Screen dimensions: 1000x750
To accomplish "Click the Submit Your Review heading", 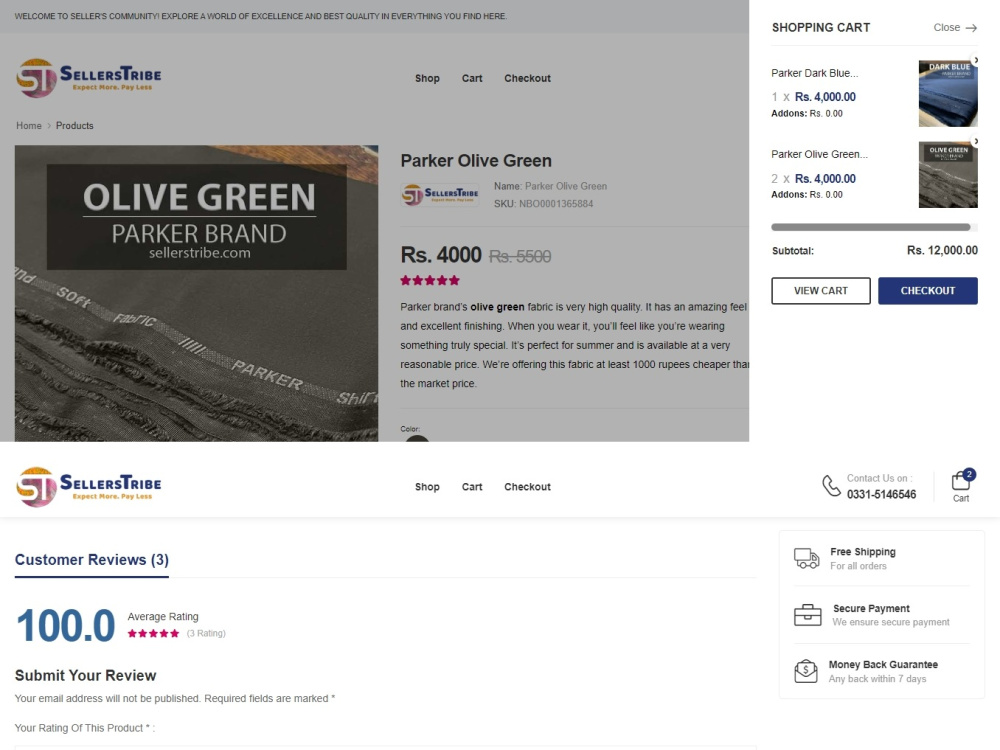I will click(85, 675).
